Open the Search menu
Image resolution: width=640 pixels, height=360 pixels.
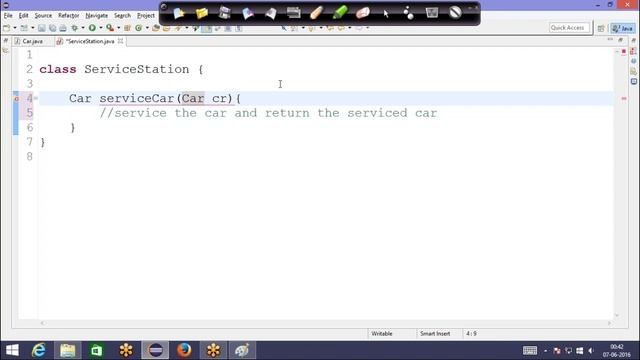[x=122, y=16]
